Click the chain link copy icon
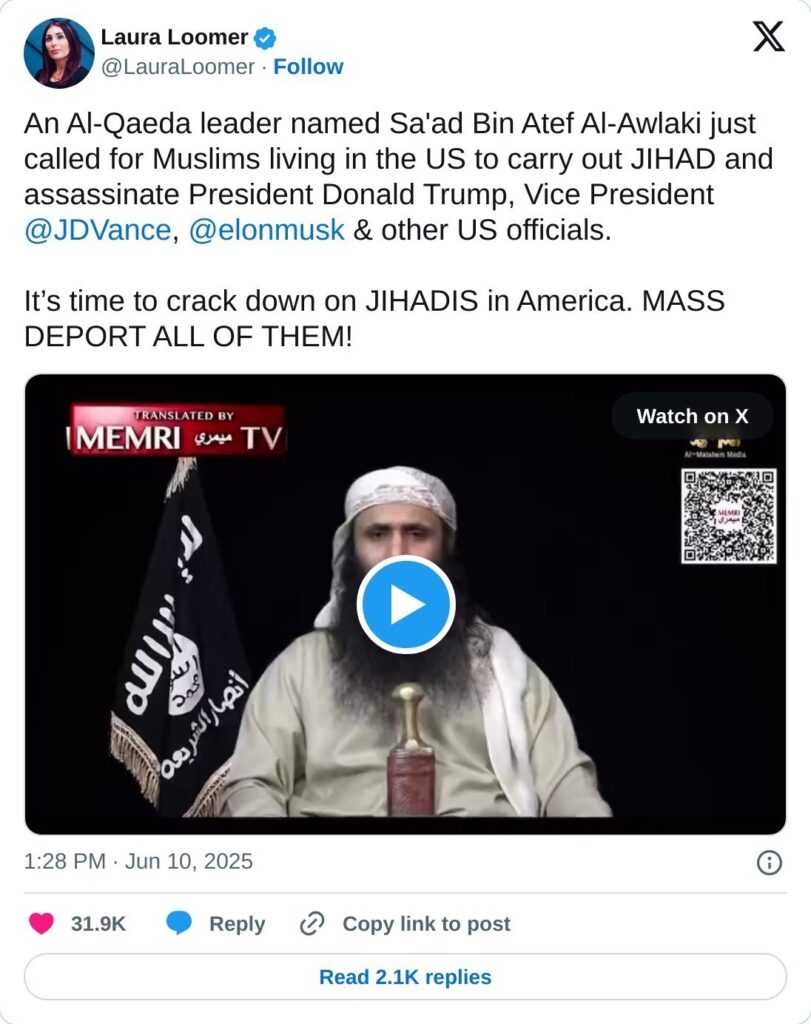This screenshot has width=811, height=1024. pos(312,923)
